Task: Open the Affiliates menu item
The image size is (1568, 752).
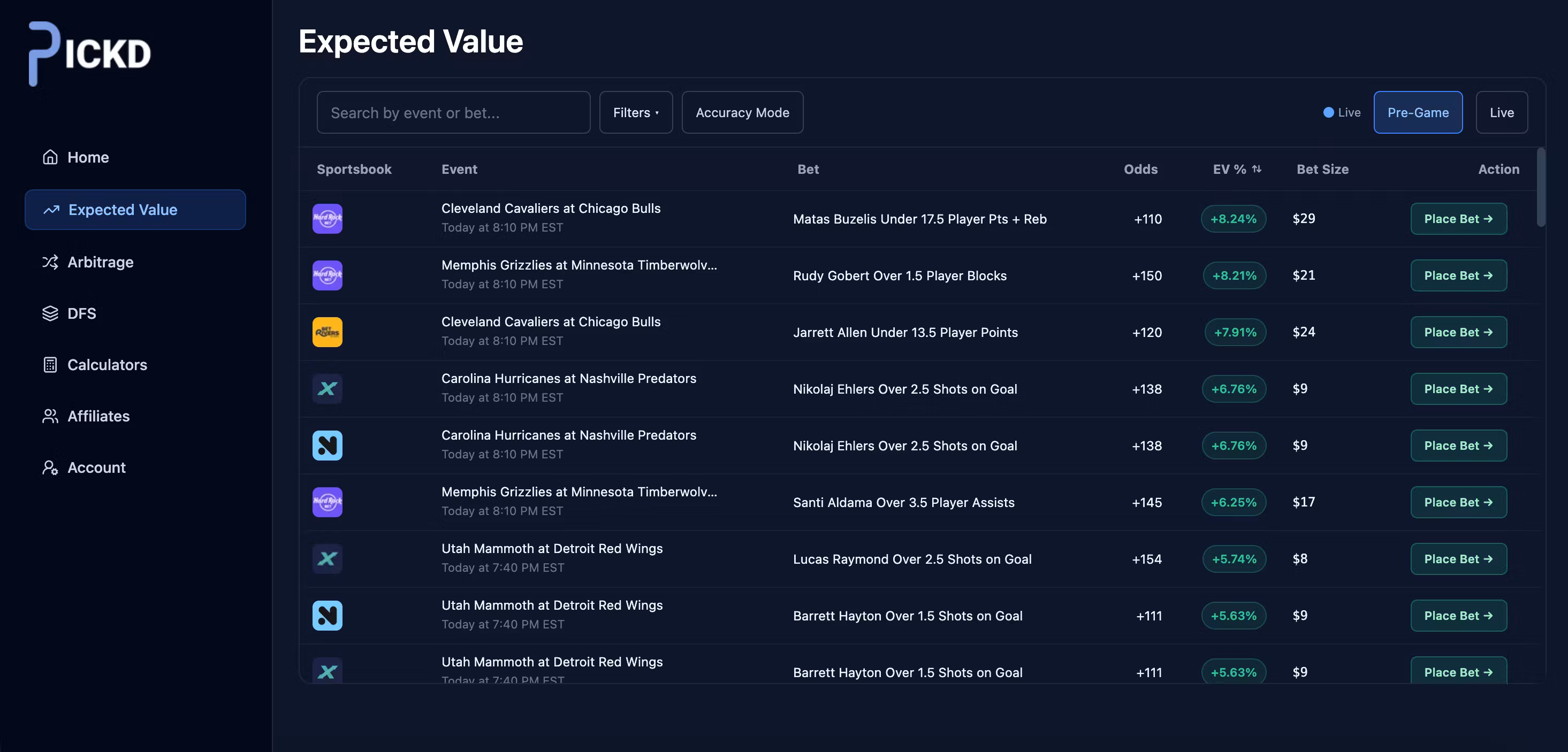Action: pos(98,416)
